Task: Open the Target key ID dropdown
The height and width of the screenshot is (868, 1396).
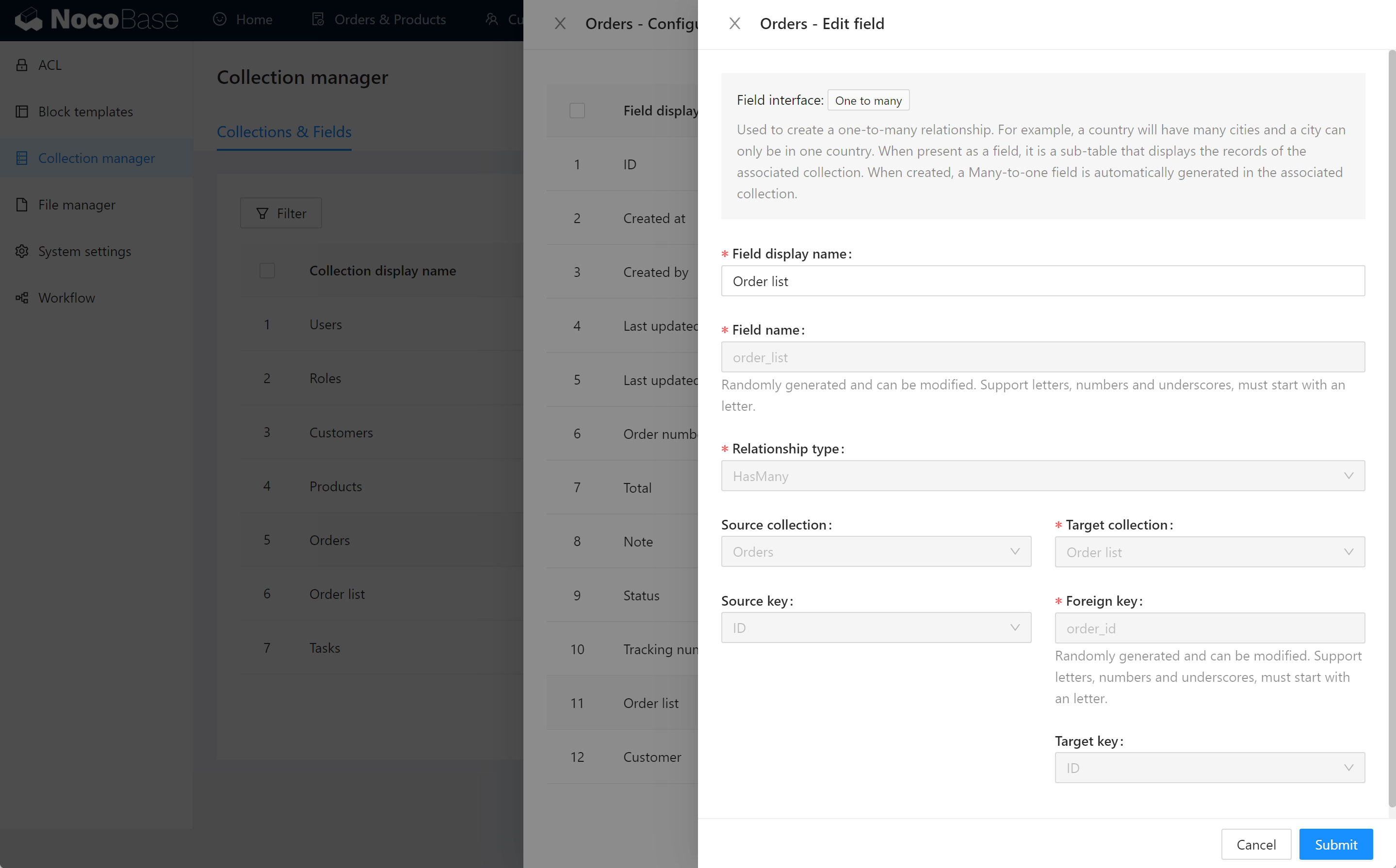Action: click(1209, 768)
